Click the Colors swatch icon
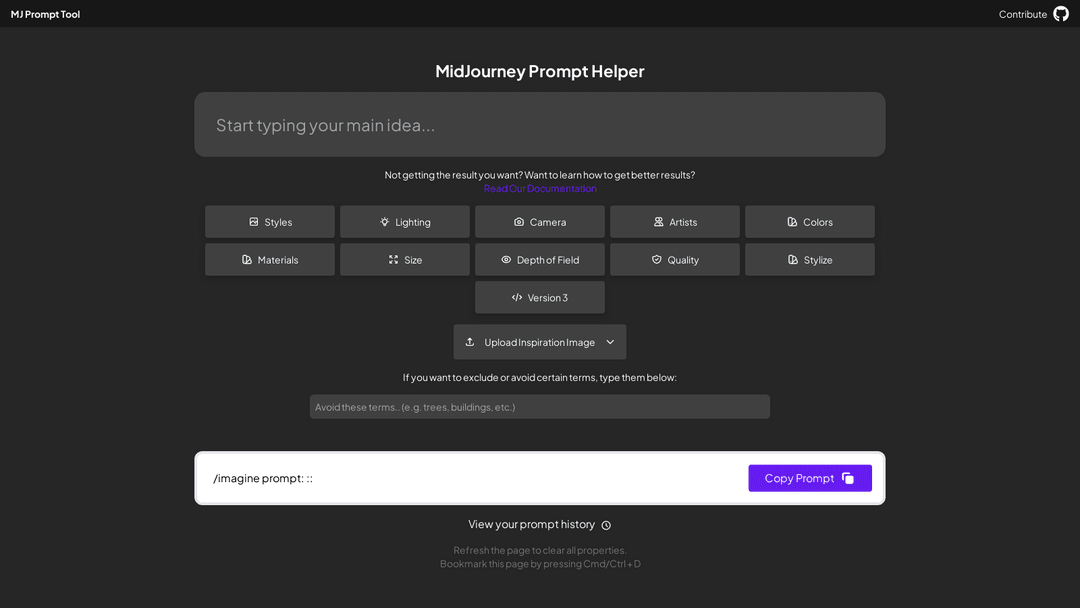This screenshot has width=1080, height=608. [792, 222]
